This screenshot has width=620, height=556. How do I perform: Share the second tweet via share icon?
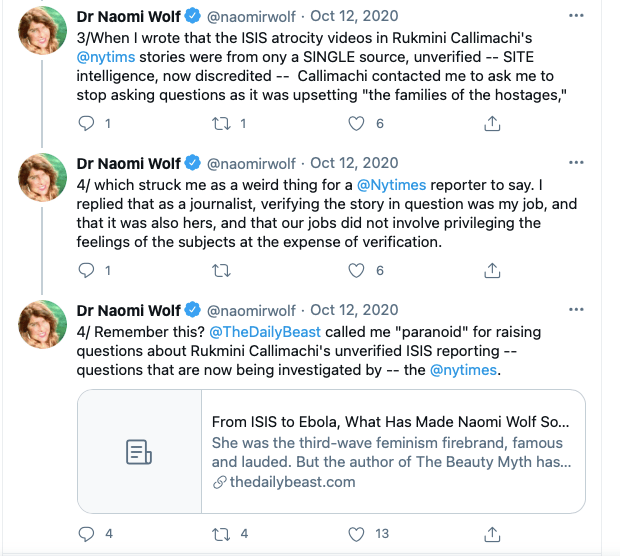tap(492, 270)
